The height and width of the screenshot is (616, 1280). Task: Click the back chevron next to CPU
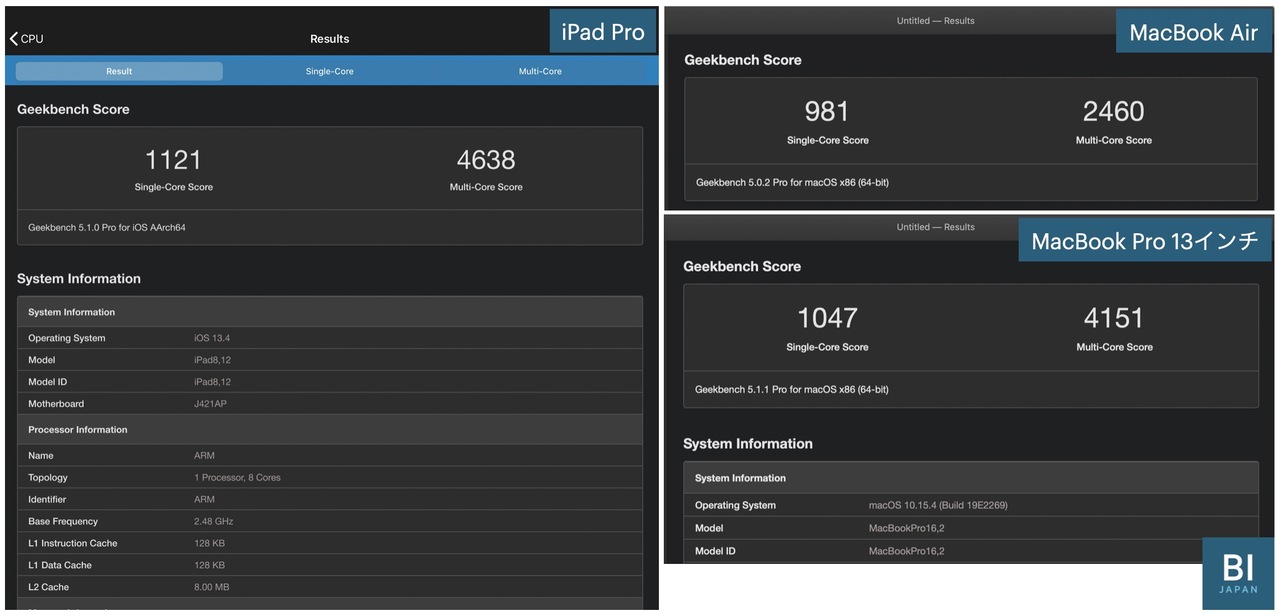pyautogui.click(x=12, y=38)
